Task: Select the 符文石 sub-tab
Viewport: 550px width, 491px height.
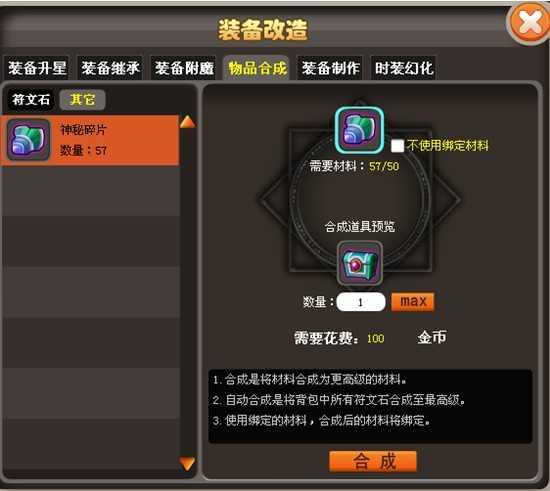Action: coord(31,100)
